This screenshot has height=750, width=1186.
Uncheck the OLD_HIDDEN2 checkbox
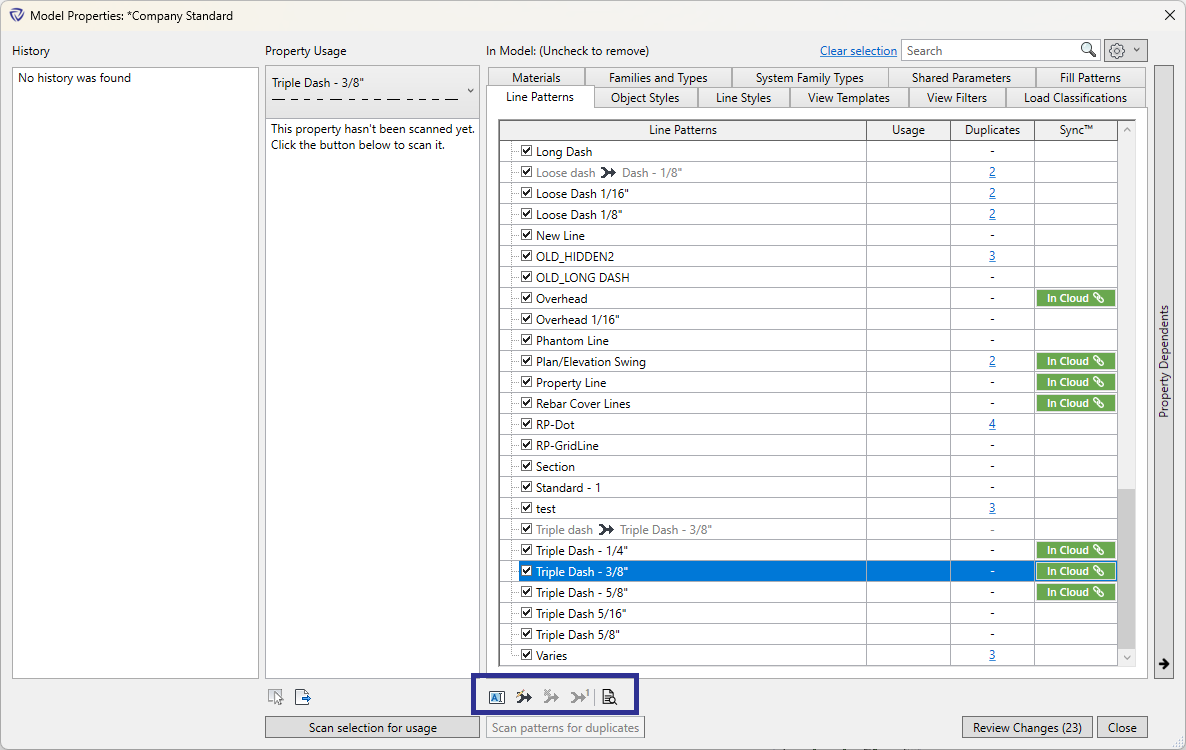[526, 256]
